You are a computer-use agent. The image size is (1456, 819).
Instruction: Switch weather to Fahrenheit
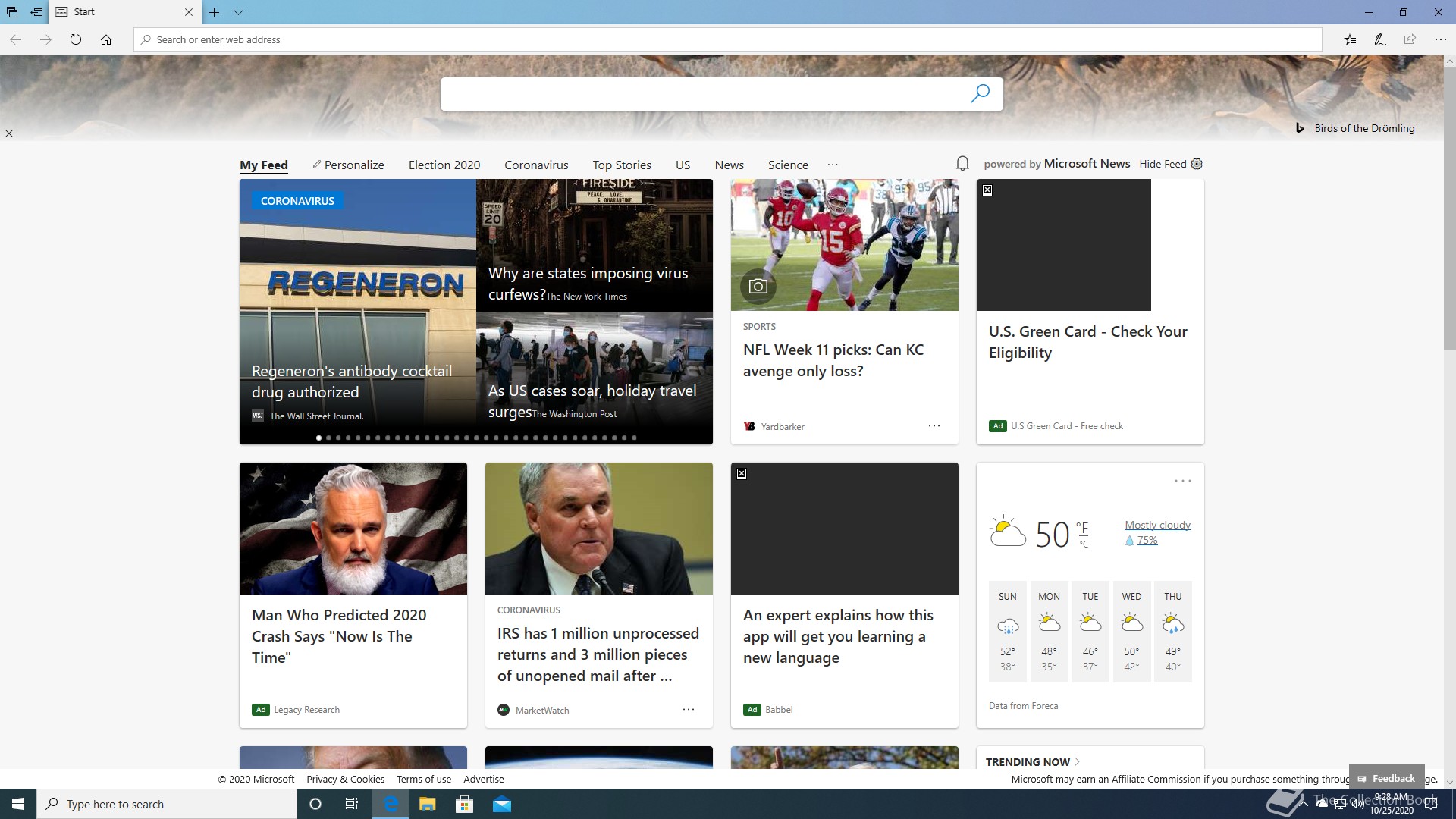[x=1082, y=527]
